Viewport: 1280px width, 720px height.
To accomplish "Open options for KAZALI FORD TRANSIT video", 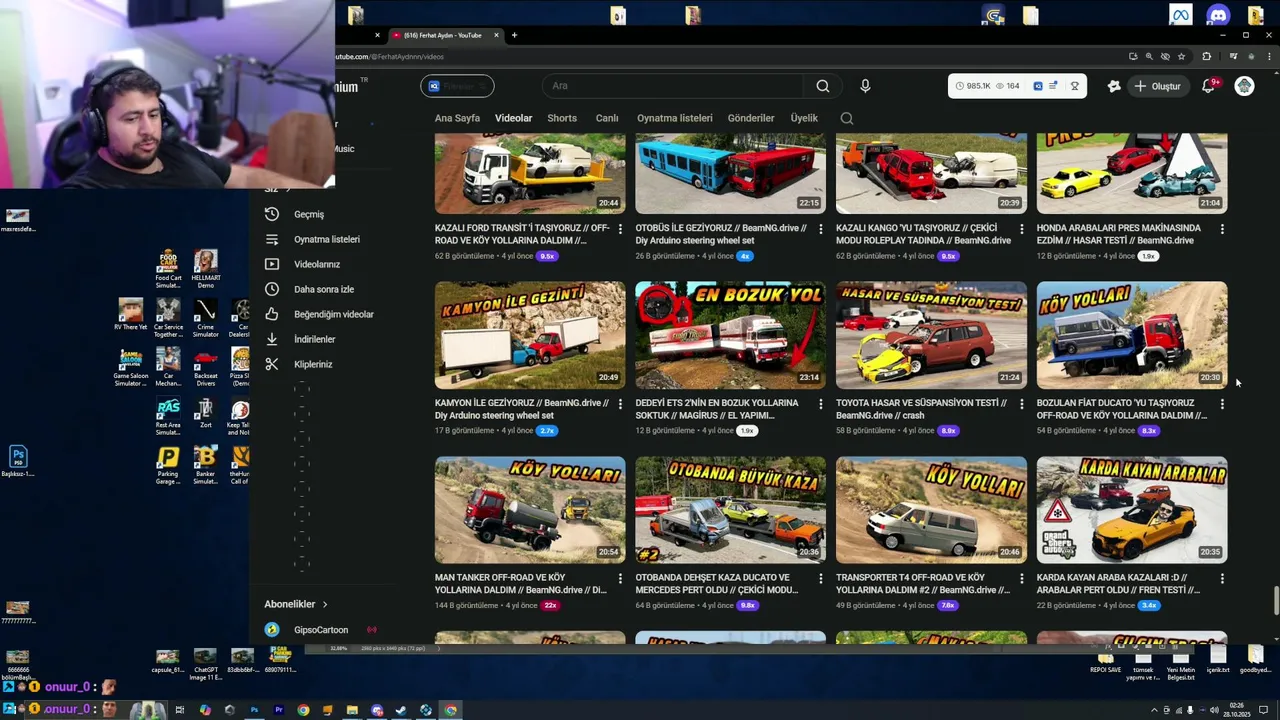I will (620, 230).
